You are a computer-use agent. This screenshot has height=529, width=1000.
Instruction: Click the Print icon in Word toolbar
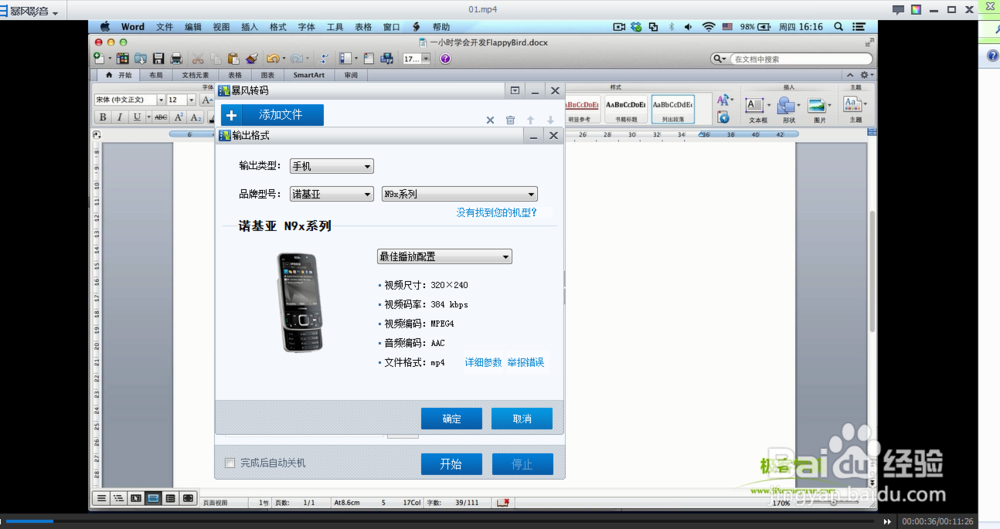tap(176, 59)
